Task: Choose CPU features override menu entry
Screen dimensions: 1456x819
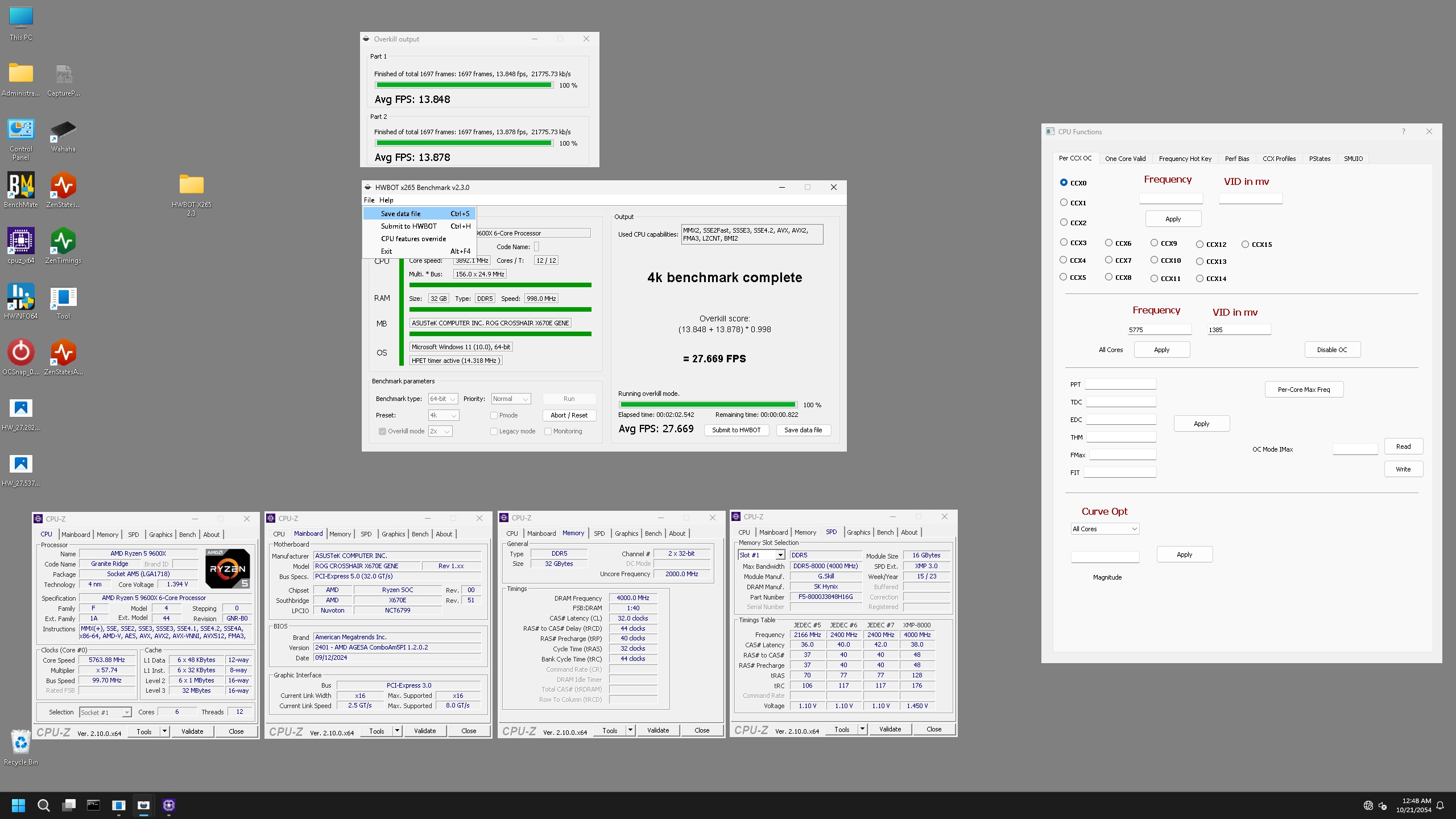Action: pos(420,239)
